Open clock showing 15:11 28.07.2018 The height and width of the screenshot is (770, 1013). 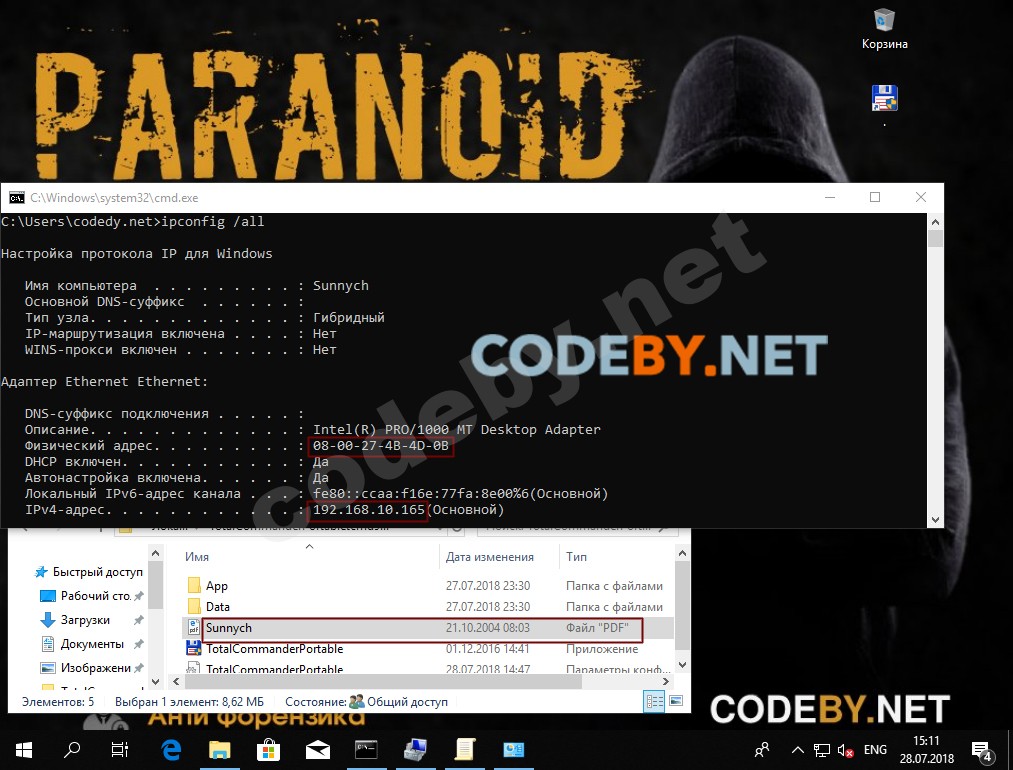click(x=926, y=750)
